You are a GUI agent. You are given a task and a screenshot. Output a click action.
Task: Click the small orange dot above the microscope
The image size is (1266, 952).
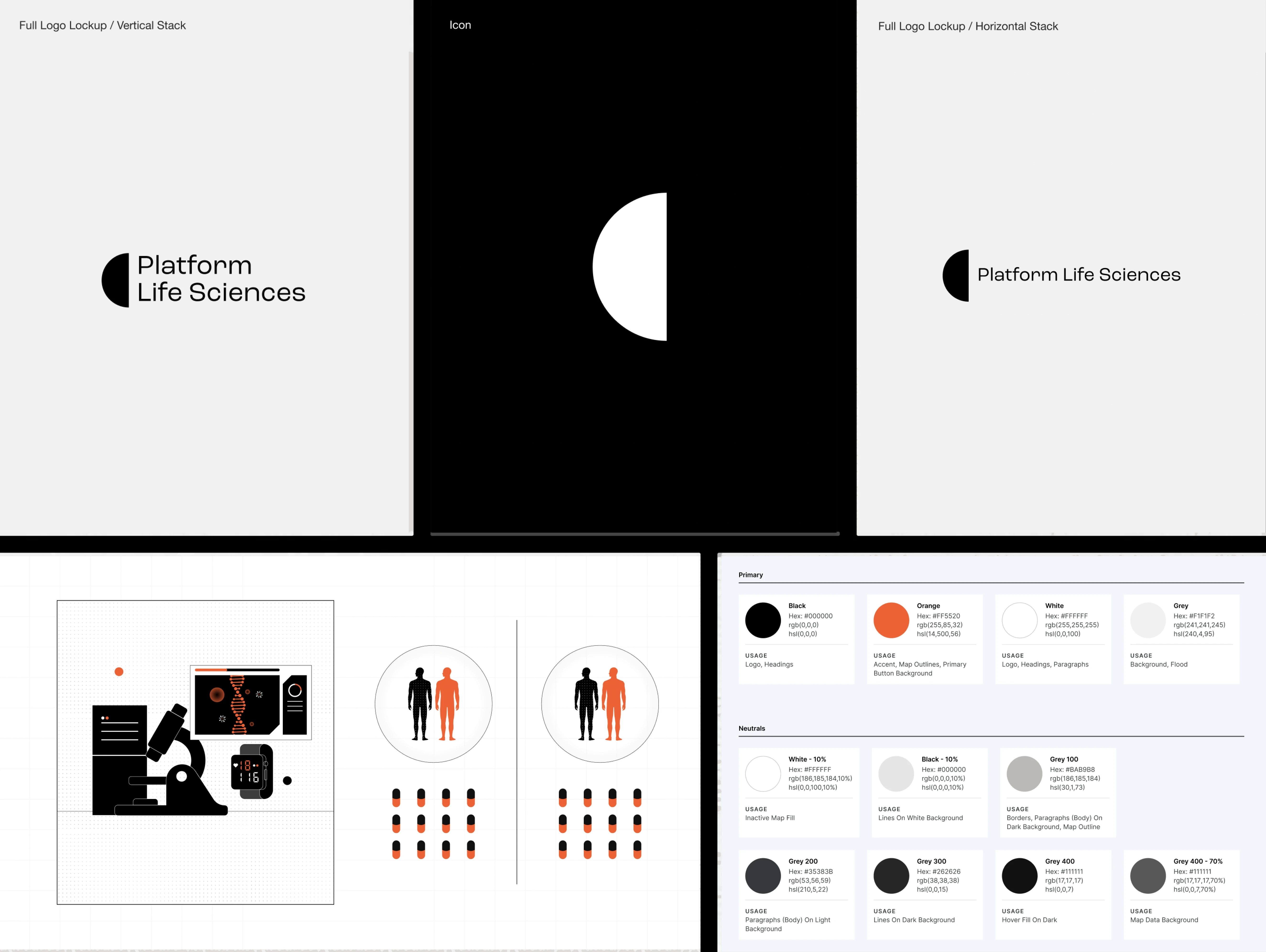(x=119, y=672)
